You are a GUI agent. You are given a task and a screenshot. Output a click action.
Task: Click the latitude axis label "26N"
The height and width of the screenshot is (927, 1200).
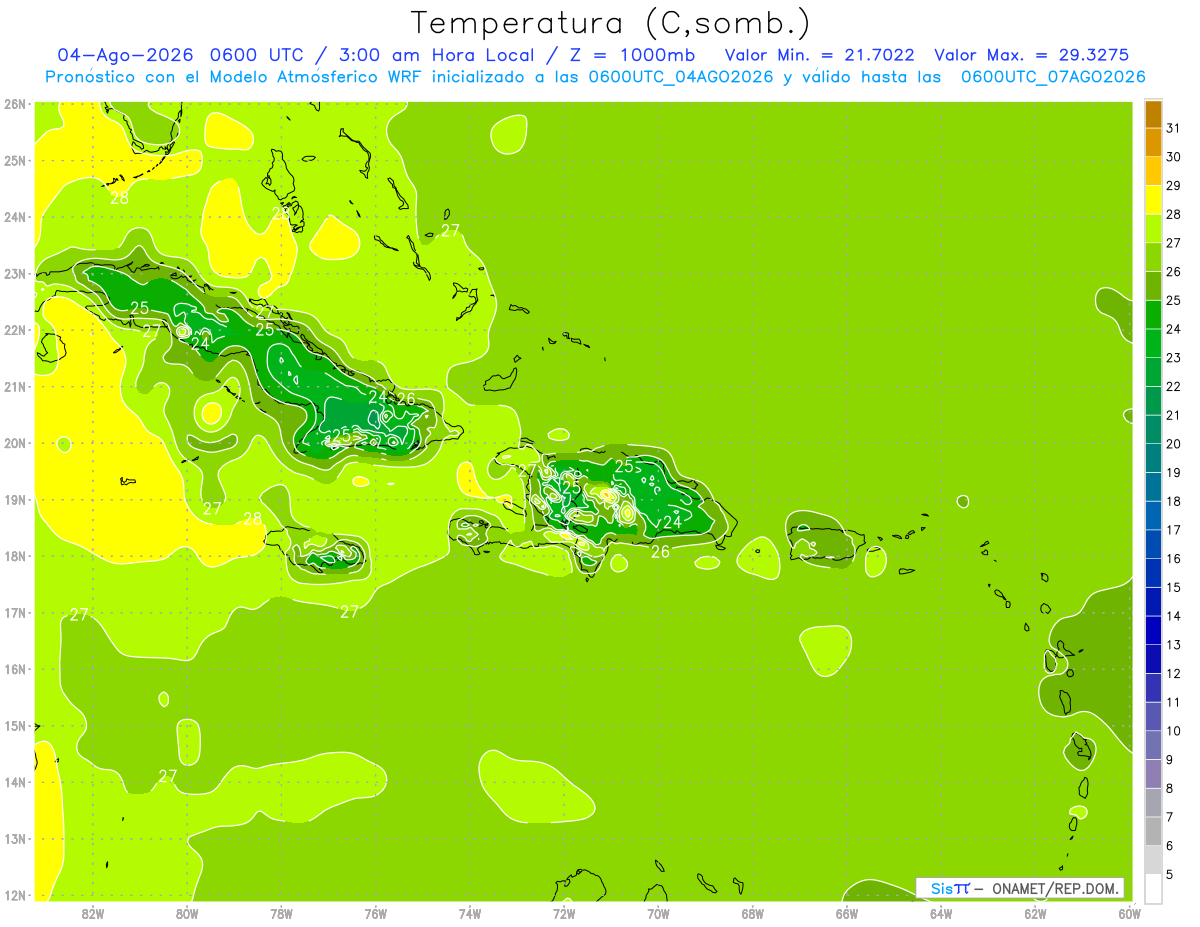[x=14, y=103]
